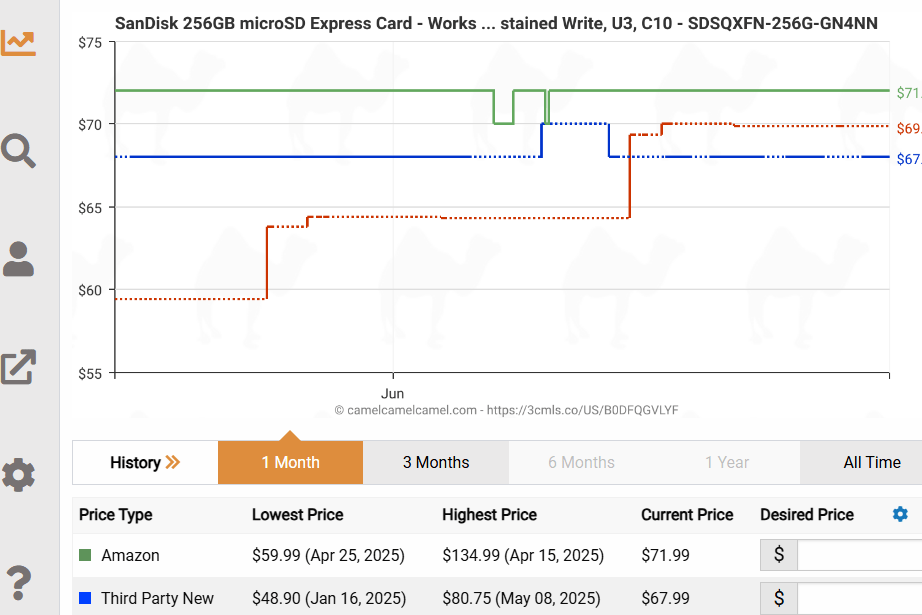Select the All Time range tab
Viewport: 922px width, 615px height.
click(871, 463)
